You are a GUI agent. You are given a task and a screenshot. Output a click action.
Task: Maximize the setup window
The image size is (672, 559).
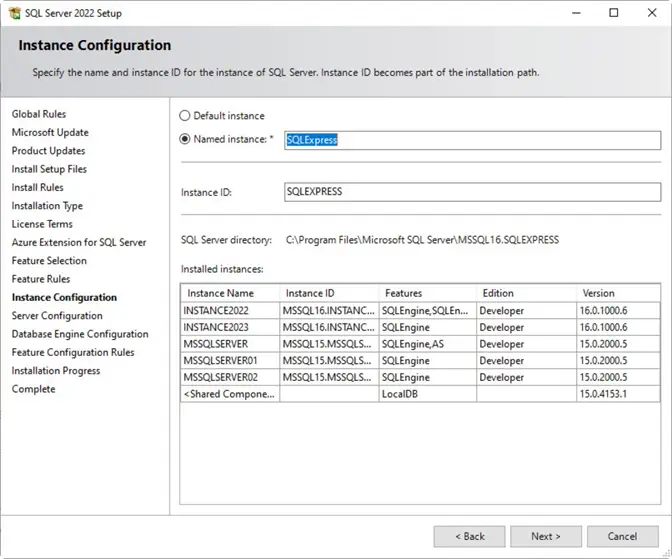(614, 13)
